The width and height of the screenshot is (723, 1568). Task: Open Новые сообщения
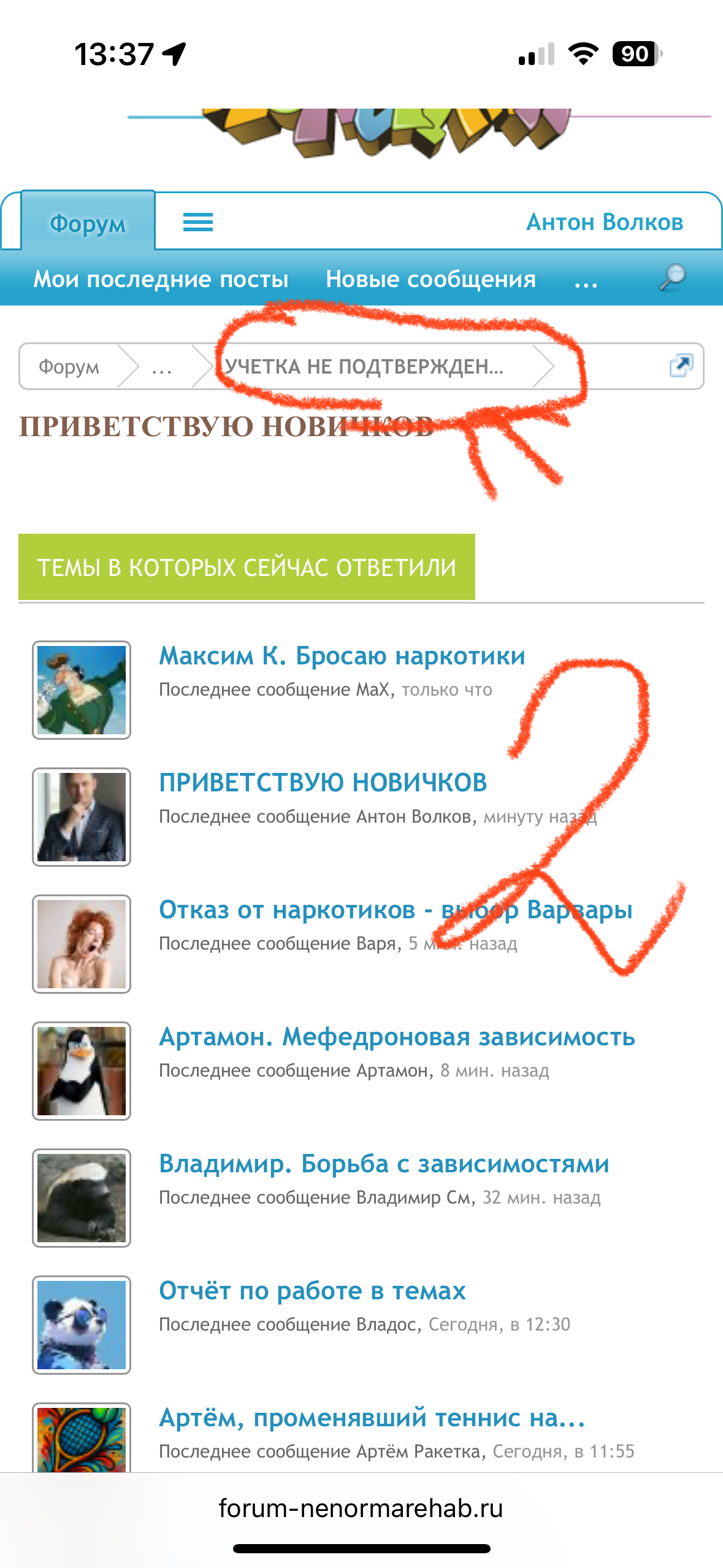[x=431, y=279]
